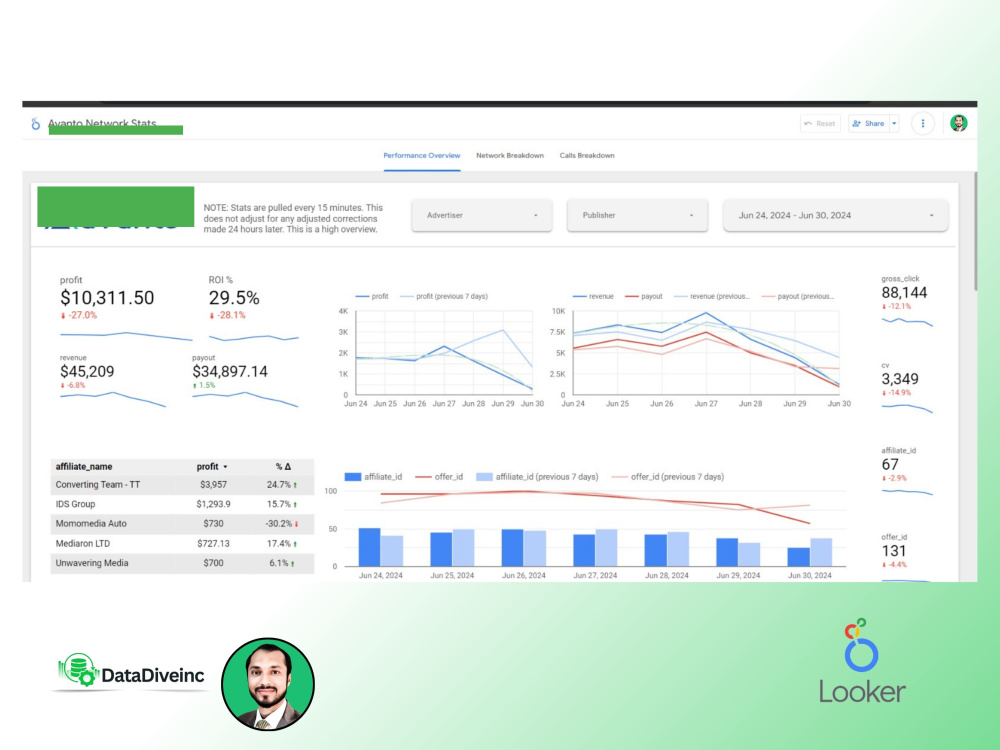Click the Looker logo at the bottom right
This screenshot has height=750, width=1000.
tap(862, 660)
